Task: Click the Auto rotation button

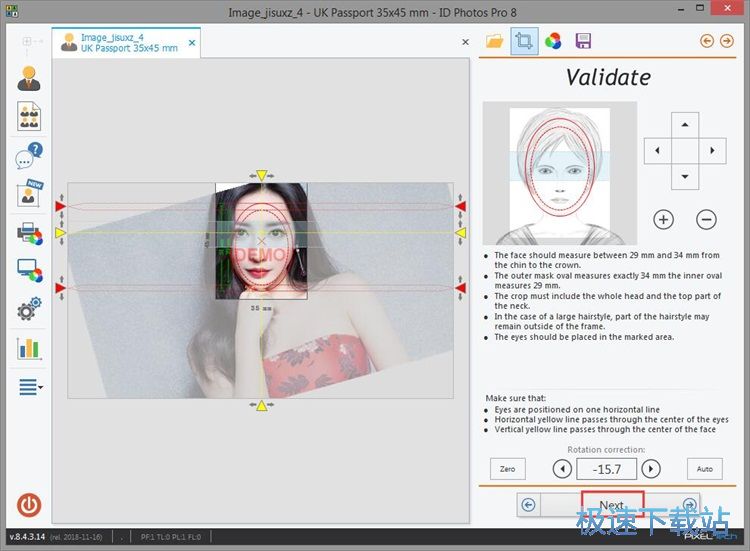Action: pos(704,468)
